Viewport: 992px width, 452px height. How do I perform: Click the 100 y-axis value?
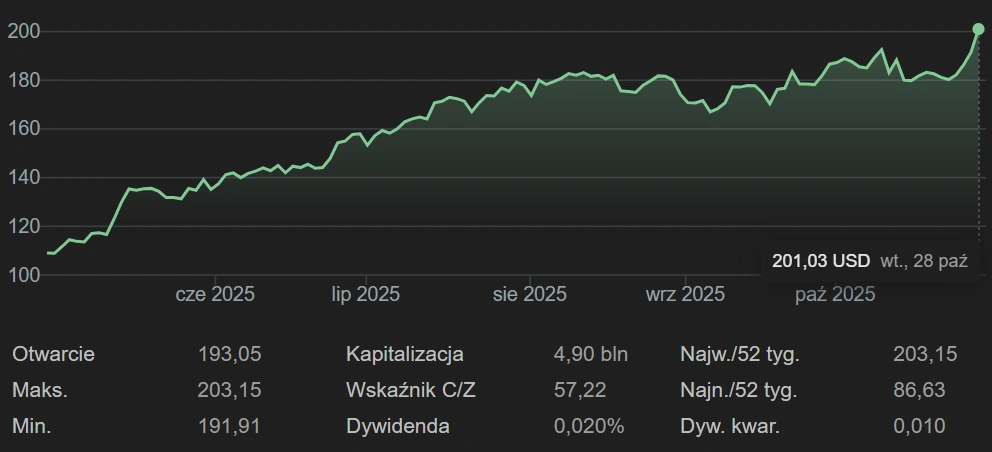[23, 274]
